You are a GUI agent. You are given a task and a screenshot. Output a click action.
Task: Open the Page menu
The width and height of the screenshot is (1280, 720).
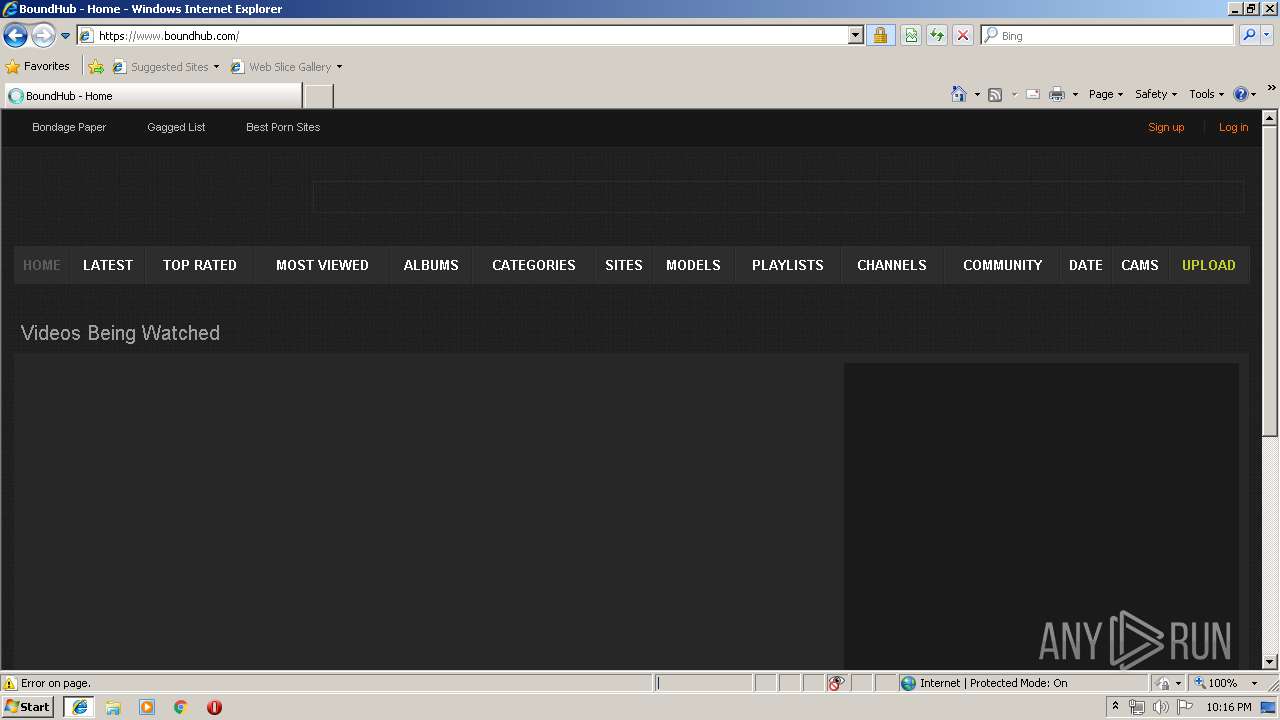click(x=1106, y=94)
